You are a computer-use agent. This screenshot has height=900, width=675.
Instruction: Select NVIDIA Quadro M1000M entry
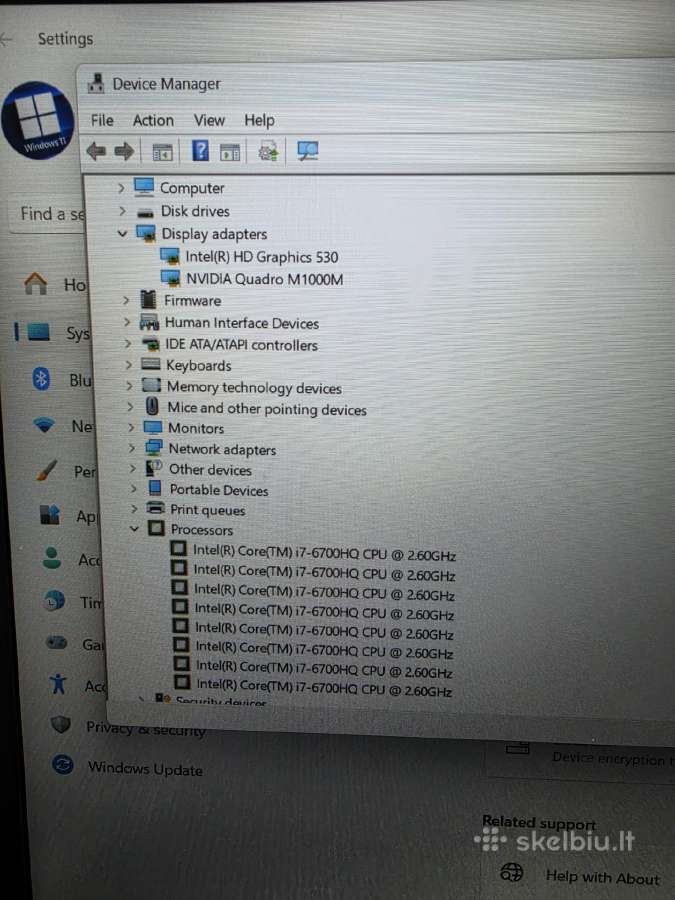point(265,279)
